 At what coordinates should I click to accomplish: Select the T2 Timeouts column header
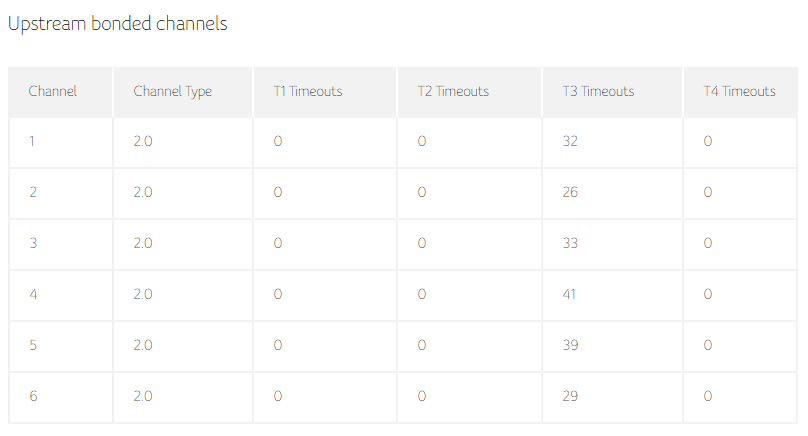click(453, 91)
